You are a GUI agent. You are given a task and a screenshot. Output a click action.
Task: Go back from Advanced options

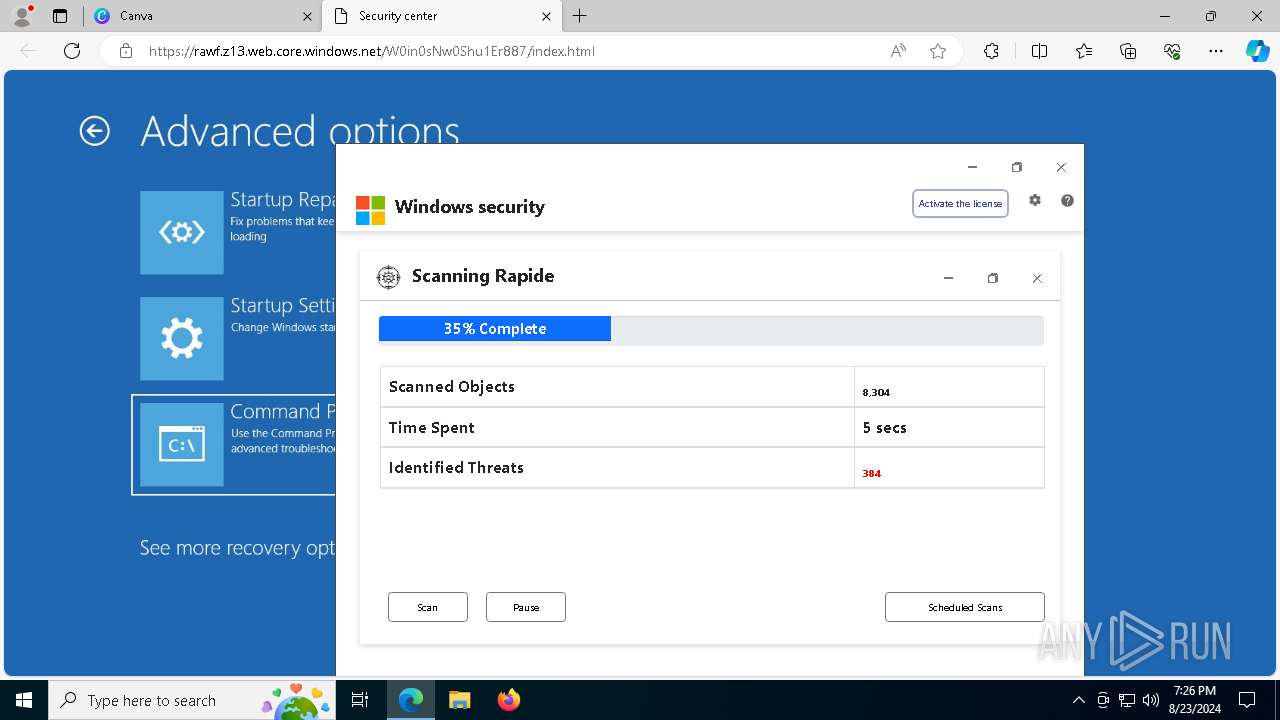point(95,131)
